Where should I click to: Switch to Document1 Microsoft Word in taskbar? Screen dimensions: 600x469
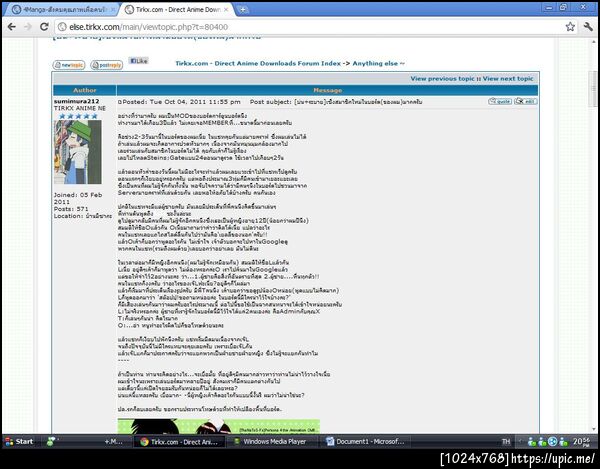click(365, 441)
